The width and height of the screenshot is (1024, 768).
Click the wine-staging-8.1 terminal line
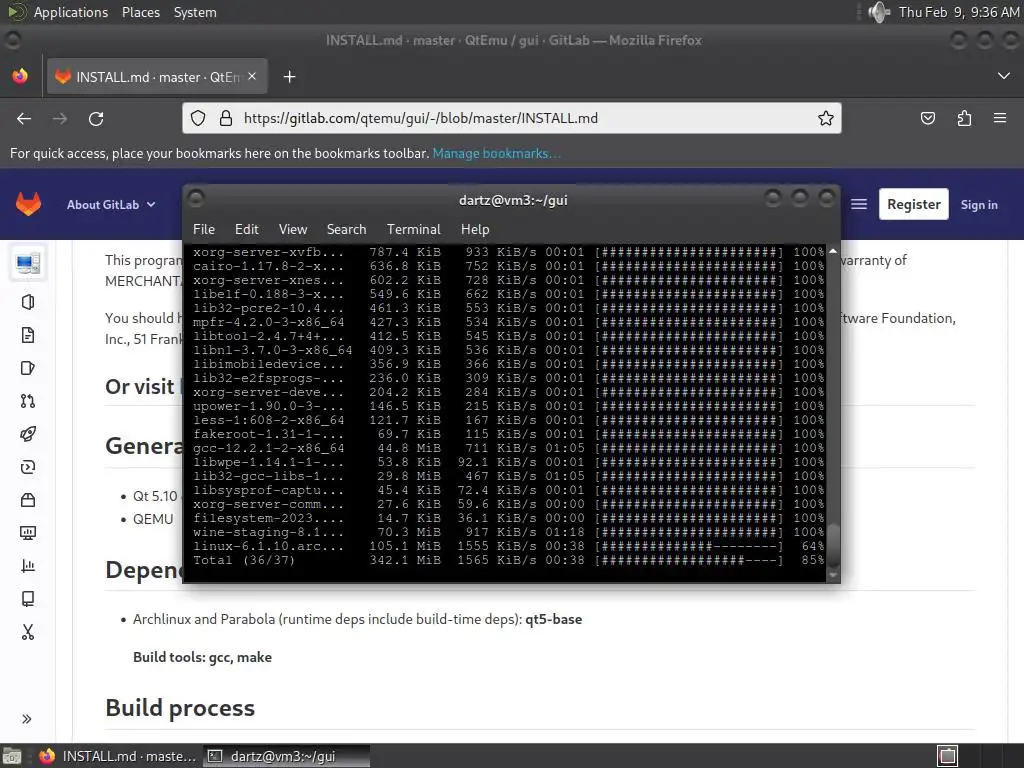pyautogui.click(x=509, y=532)
